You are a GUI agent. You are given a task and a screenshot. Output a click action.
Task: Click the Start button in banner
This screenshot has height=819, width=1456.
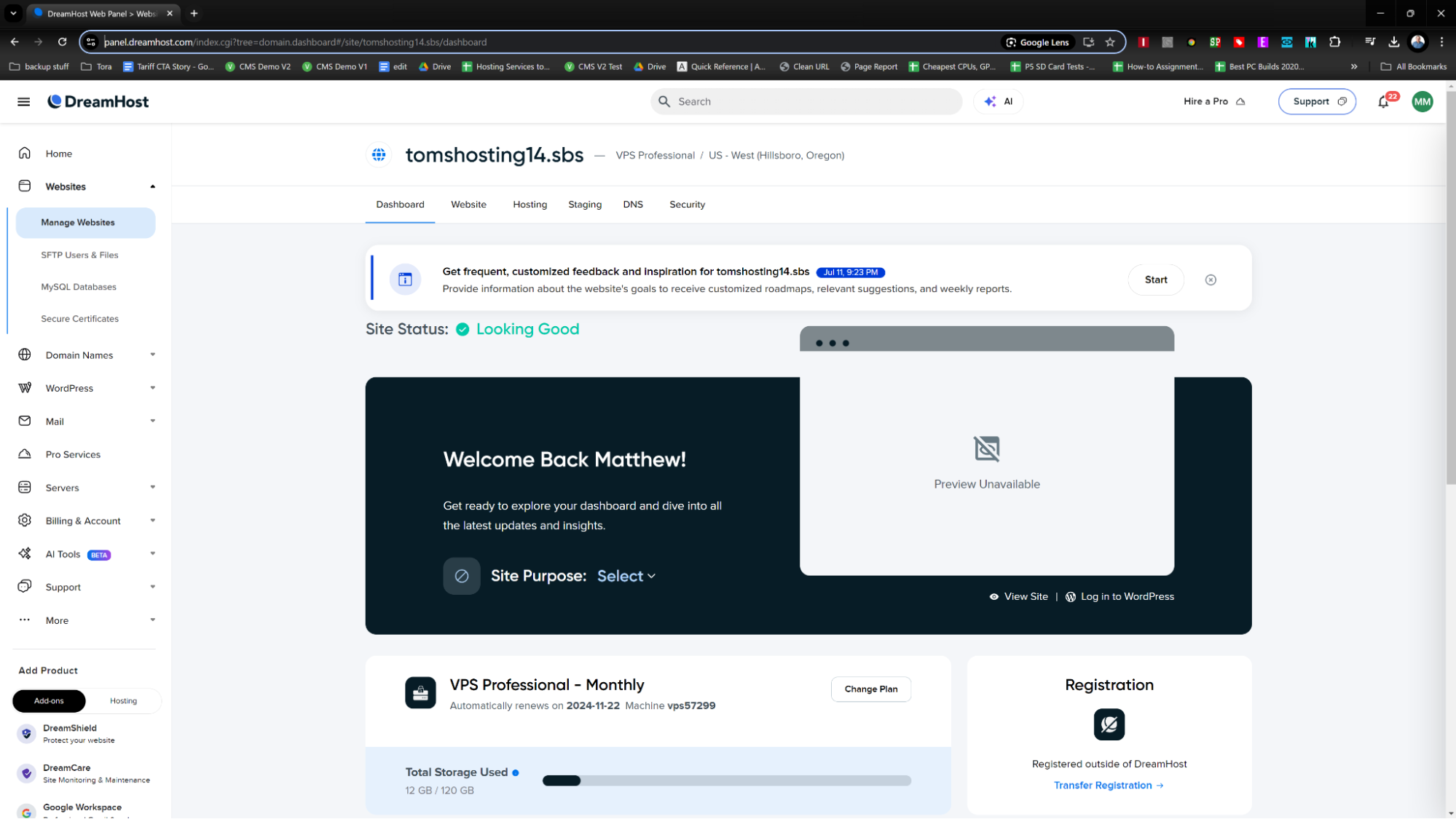[x=1156, y=280]
